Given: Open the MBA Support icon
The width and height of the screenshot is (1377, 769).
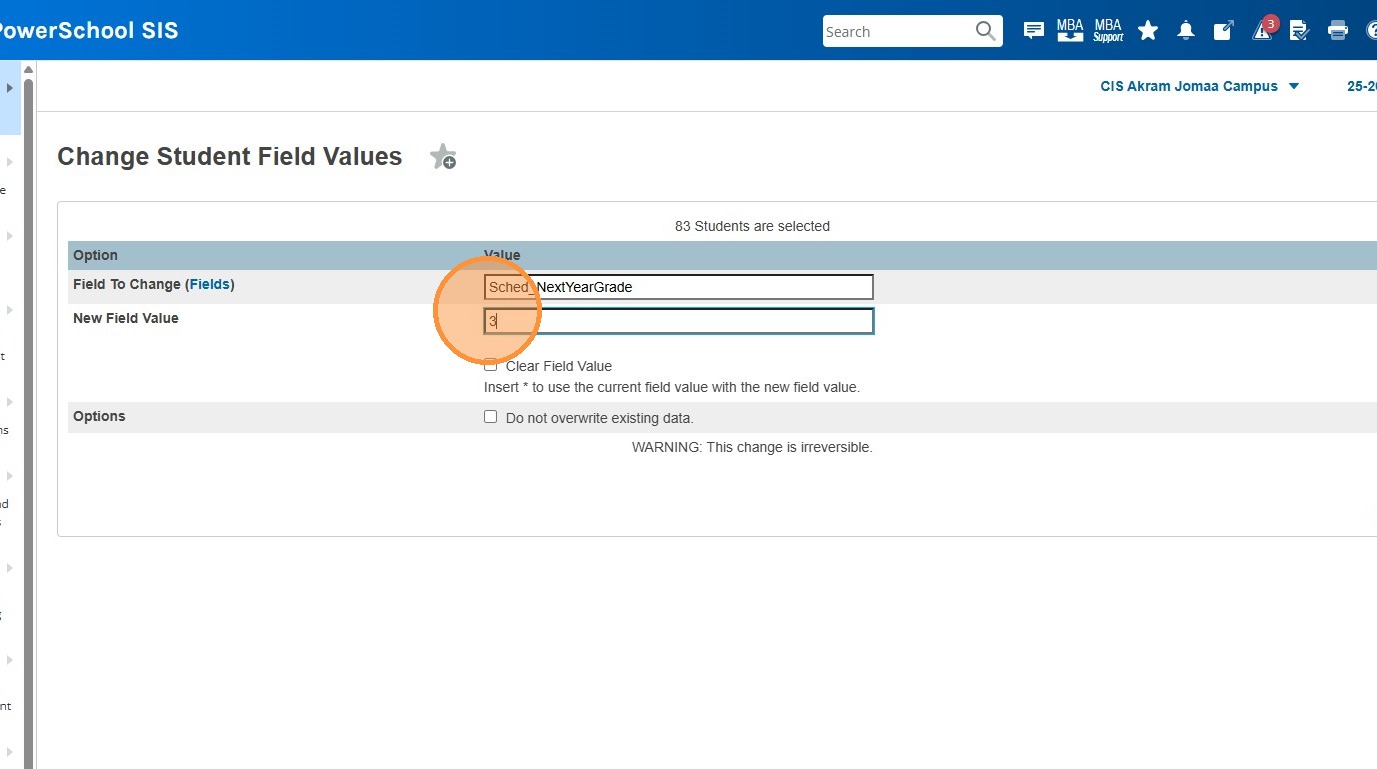Looking at the screenshot, I should [x=1108, y=31].
